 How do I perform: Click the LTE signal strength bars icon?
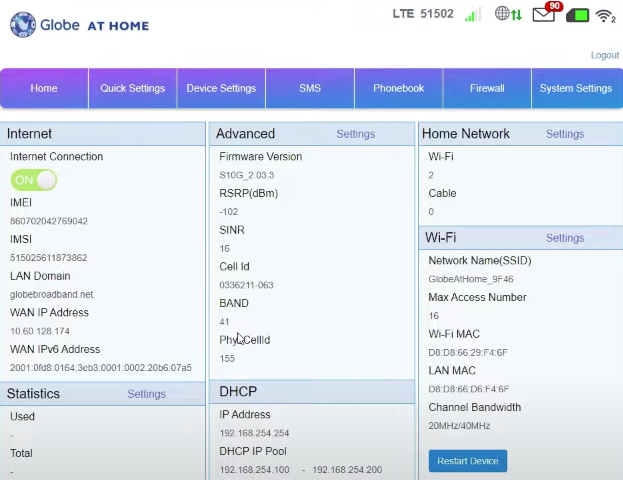point(472,15)
